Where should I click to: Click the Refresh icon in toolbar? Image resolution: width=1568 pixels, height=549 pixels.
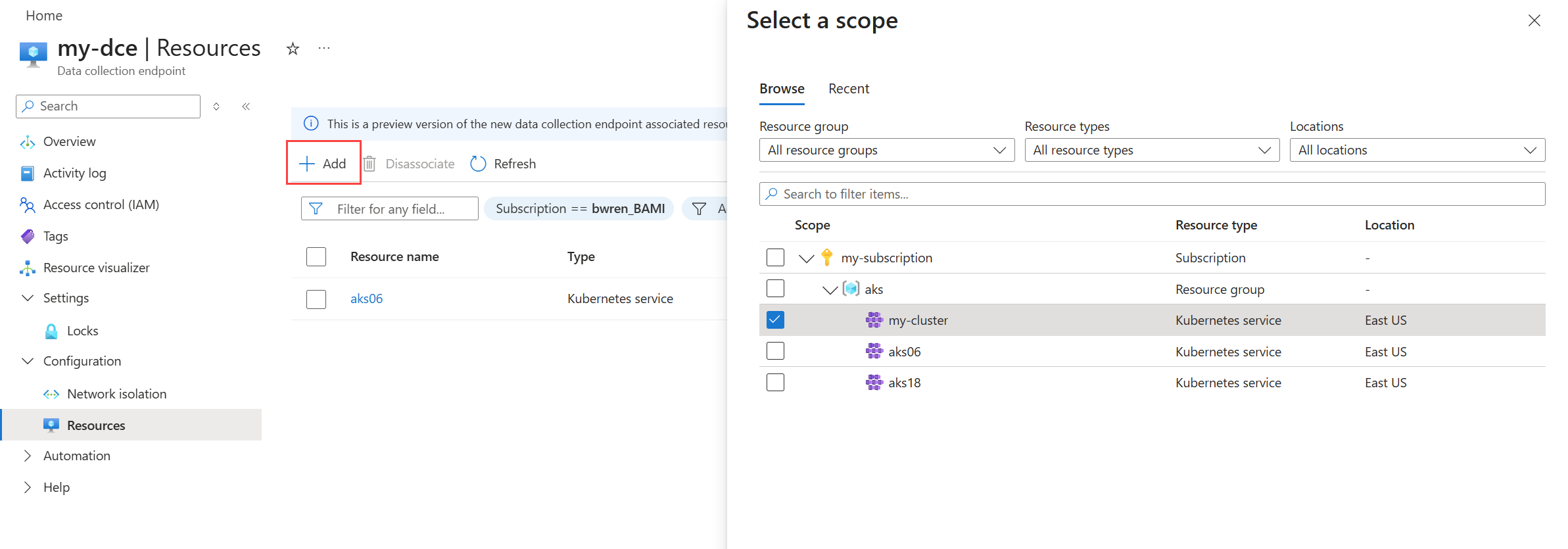479,164
